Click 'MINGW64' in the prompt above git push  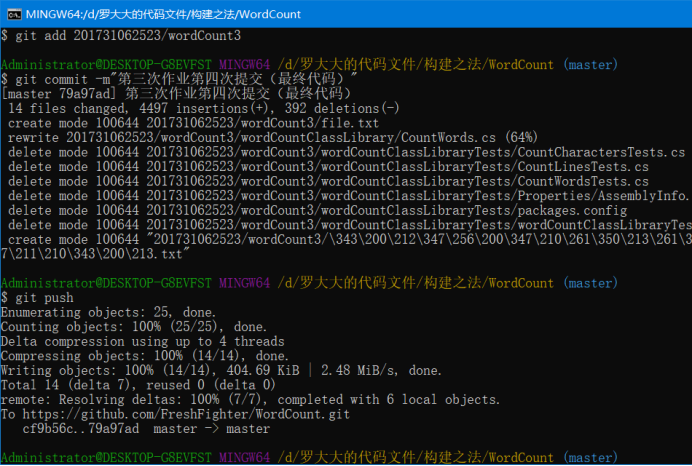coord(244,283)
